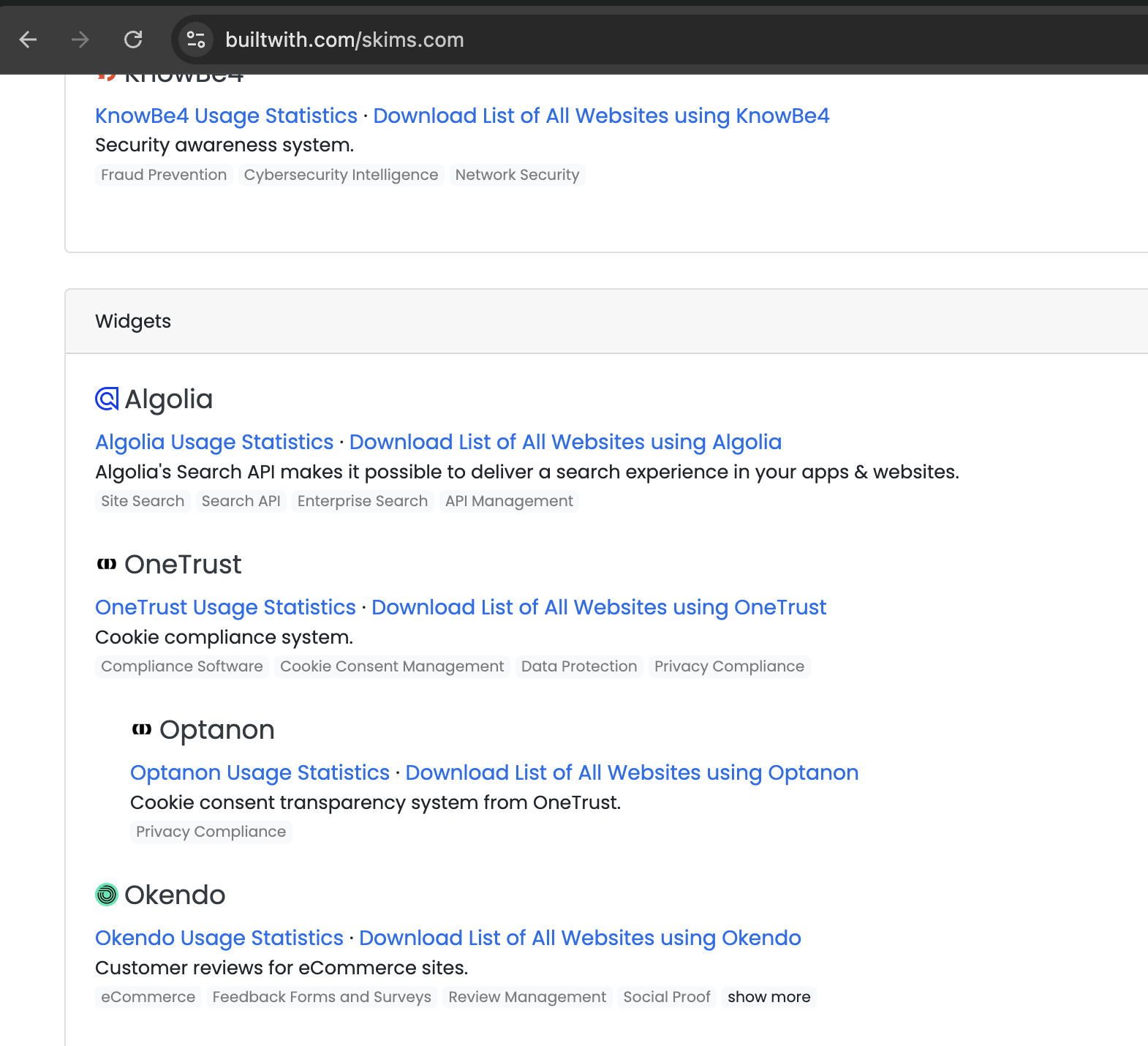Open KnowBe4 Usage Statistics link
Screen dimensions: 1148x1046
coord(226,116)
